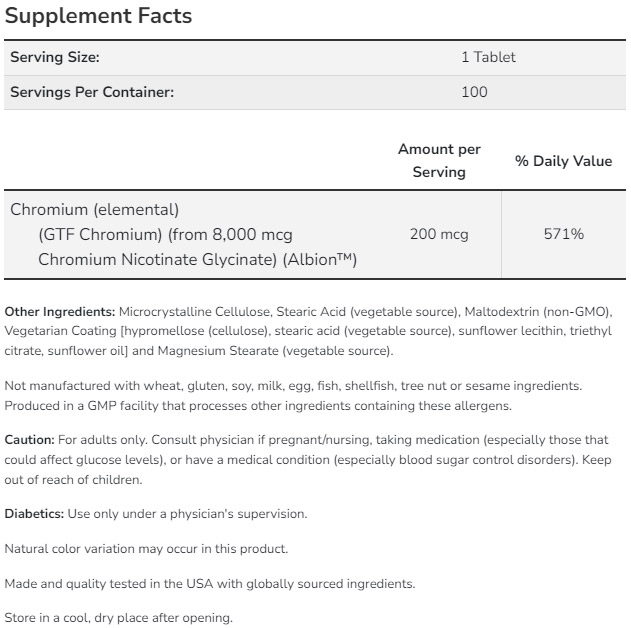Viewport: 631px width, 628px height.
Task: Click the Supplement Facts heading
Action: point(98,17)
